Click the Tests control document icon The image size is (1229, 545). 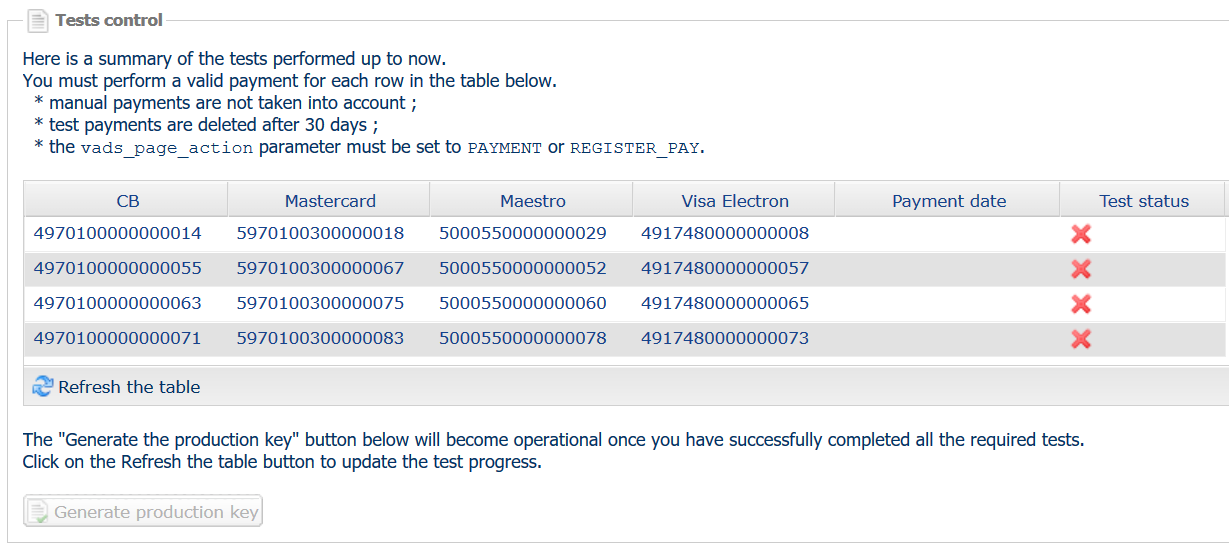pos(38,20)
